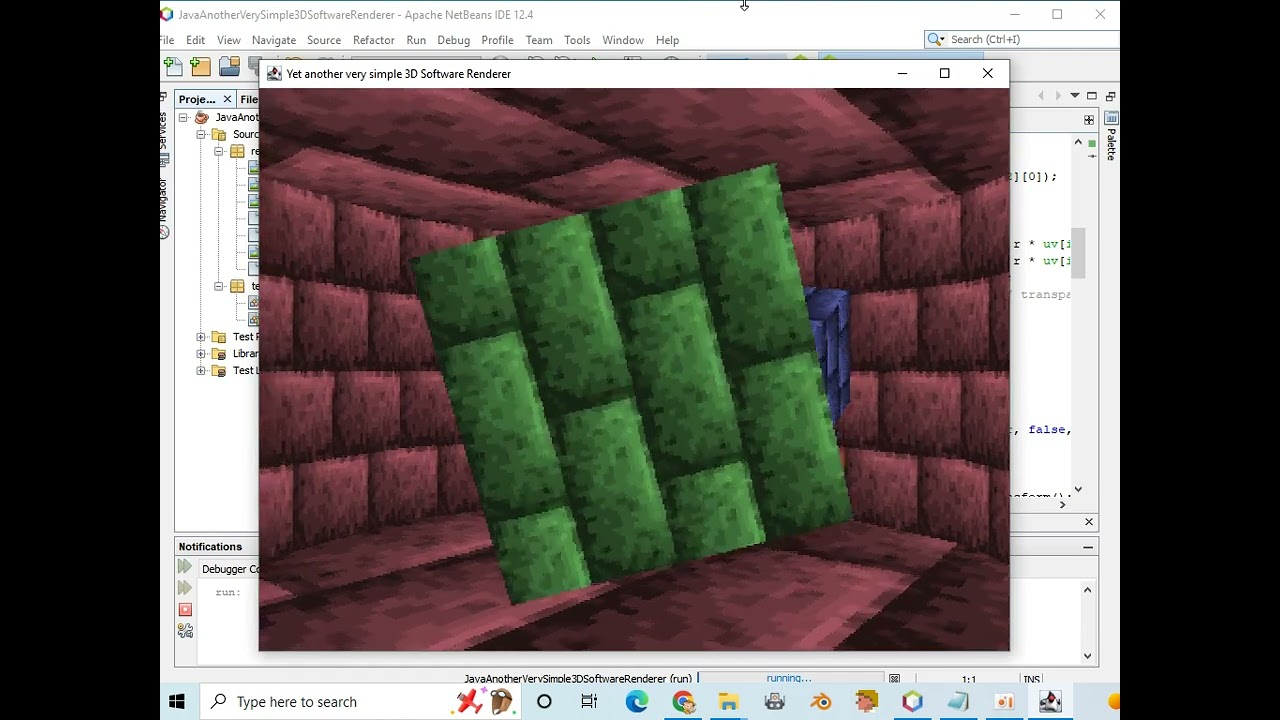The image size is (1280, 720).
Task: Open Task View from the taskbar
Action: [x=589, y=702]
